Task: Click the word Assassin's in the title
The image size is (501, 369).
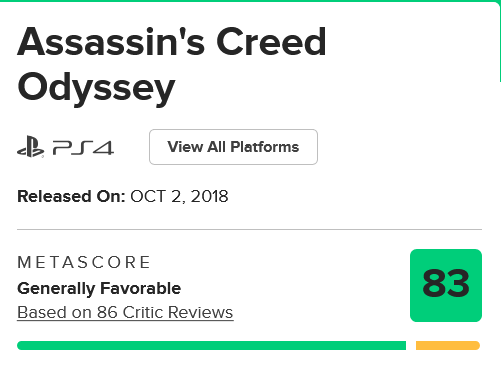Action: (x=111, y=42)
